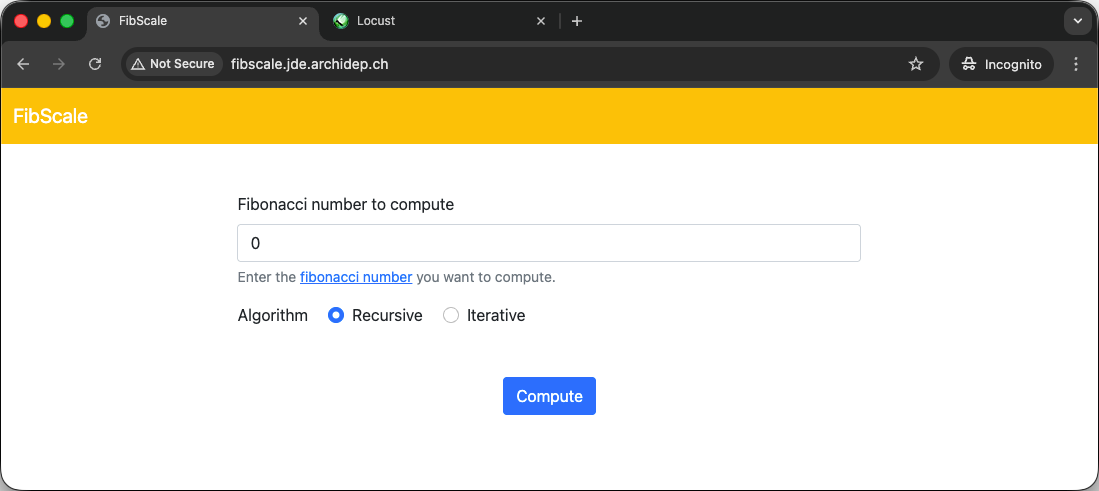Select the Iterative algorithm option
Viewport: 1099px width, 491px height.
click(x=451, y=316)
